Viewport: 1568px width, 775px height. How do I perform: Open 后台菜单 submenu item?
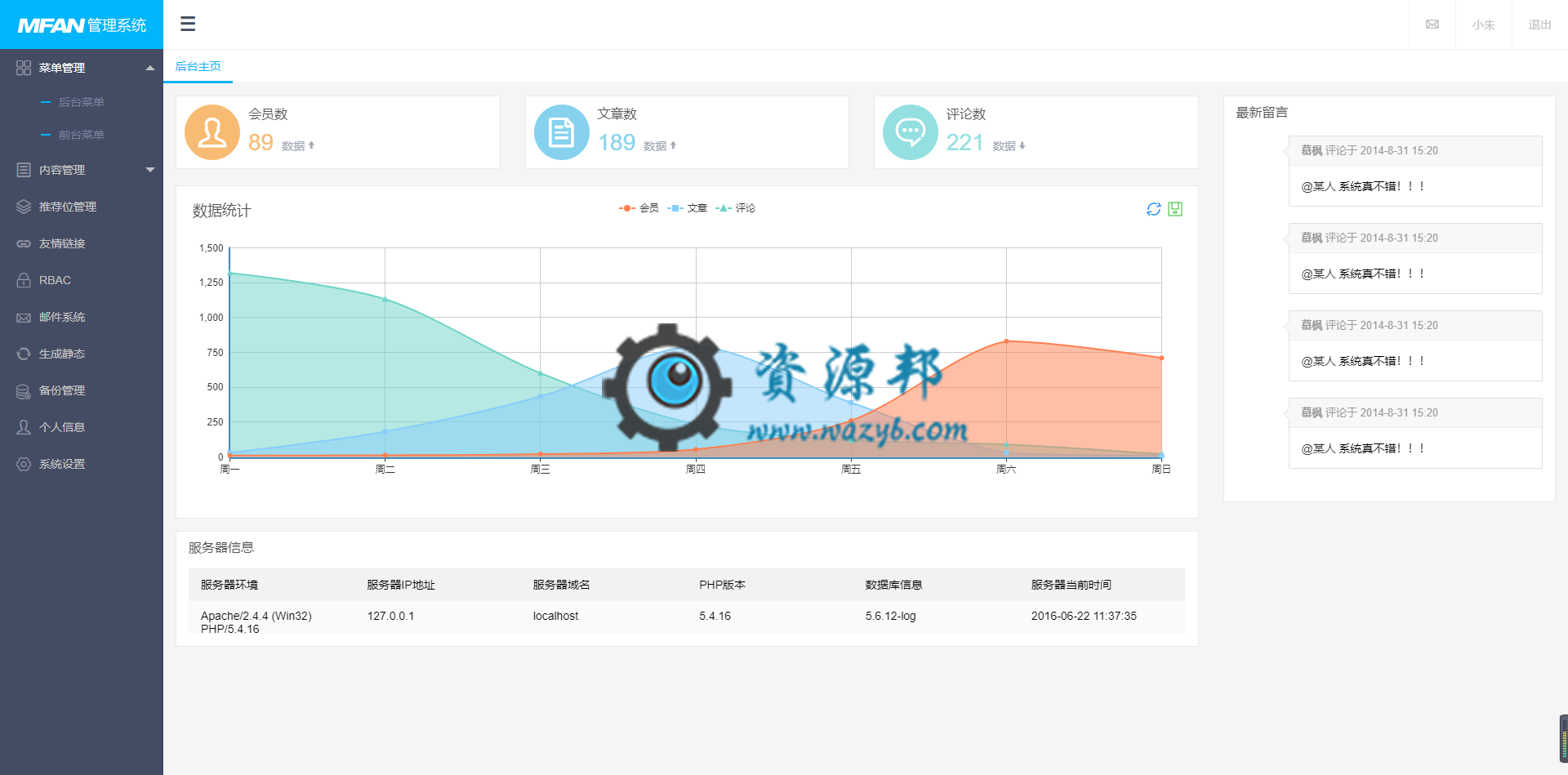pyautogui.click(x=82, y=102)
